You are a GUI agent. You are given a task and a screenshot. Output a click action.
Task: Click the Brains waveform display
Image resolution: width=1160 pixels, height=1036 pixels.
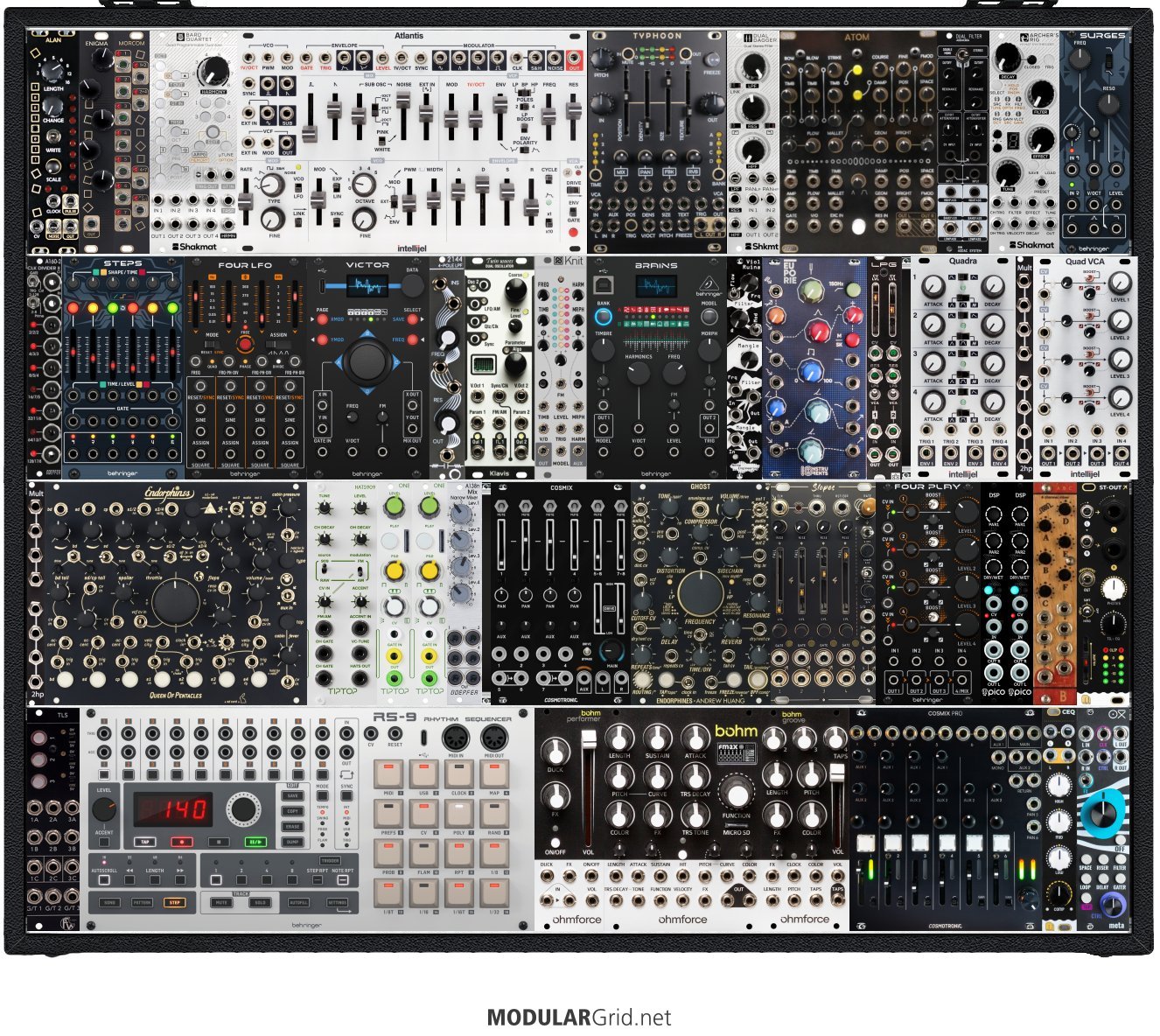[x=656, y=288]
